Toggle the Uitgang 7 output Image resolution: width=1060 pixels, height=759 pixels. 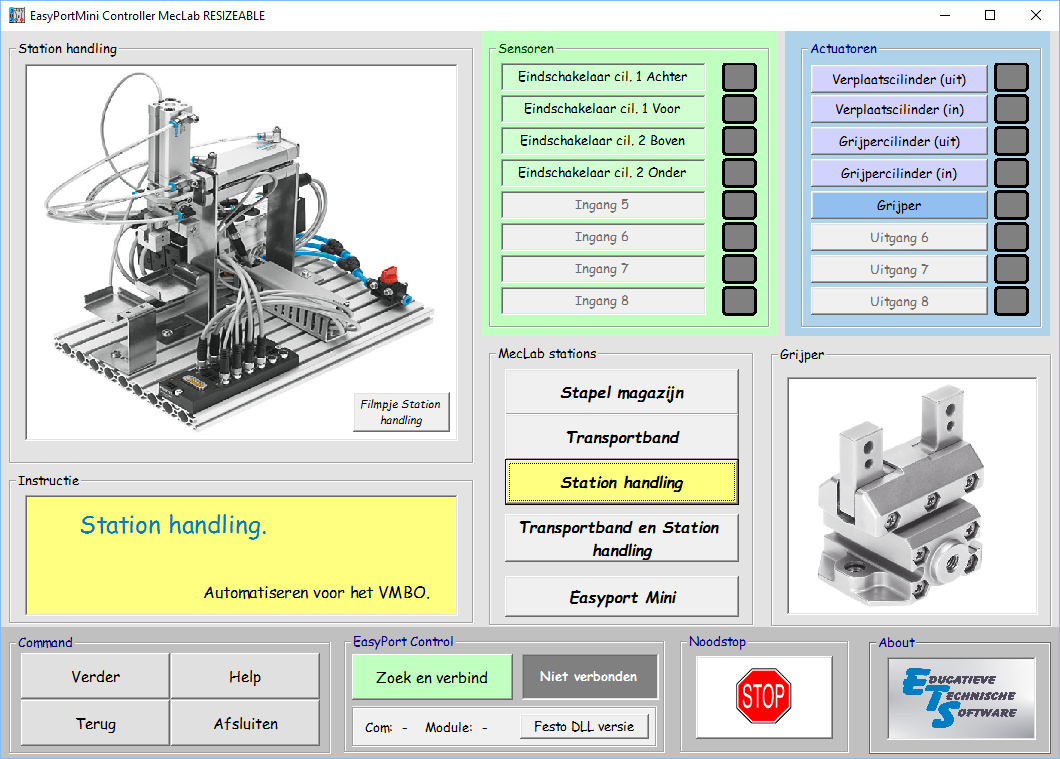pos(898,269)
